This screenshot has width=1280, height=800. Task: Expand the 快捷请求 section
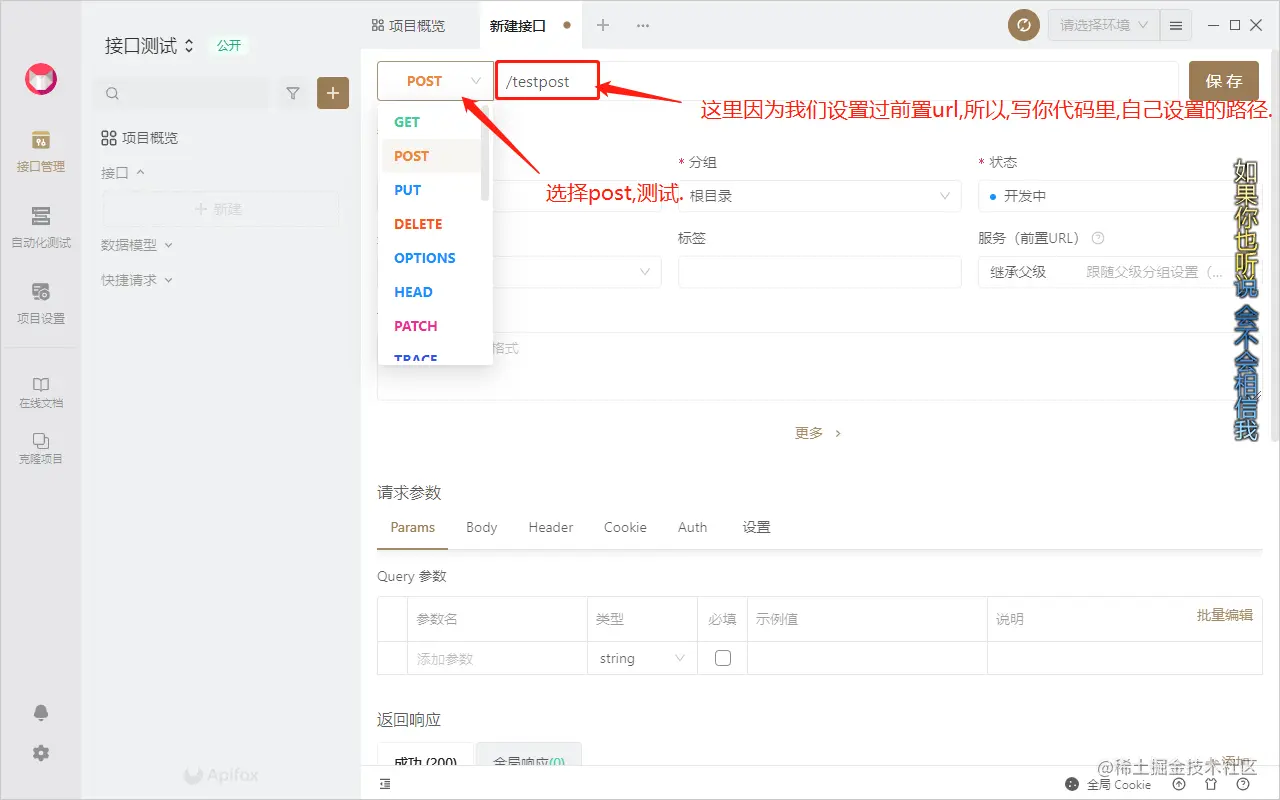(x=137, y=280)
